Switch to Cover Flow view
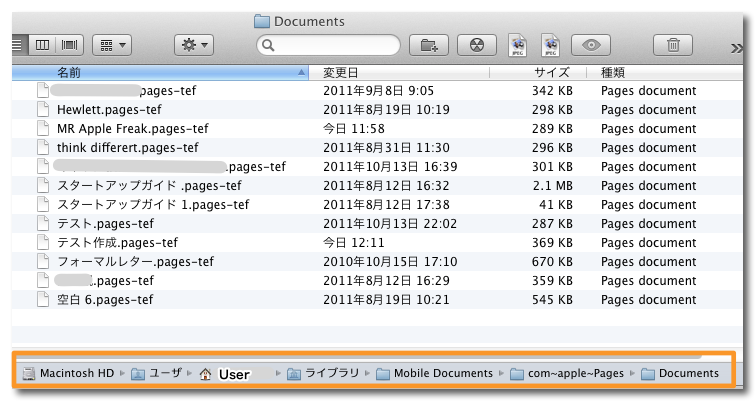Viewport: 755px width, 401px height. pyautogui.click(x=70, y=45)
